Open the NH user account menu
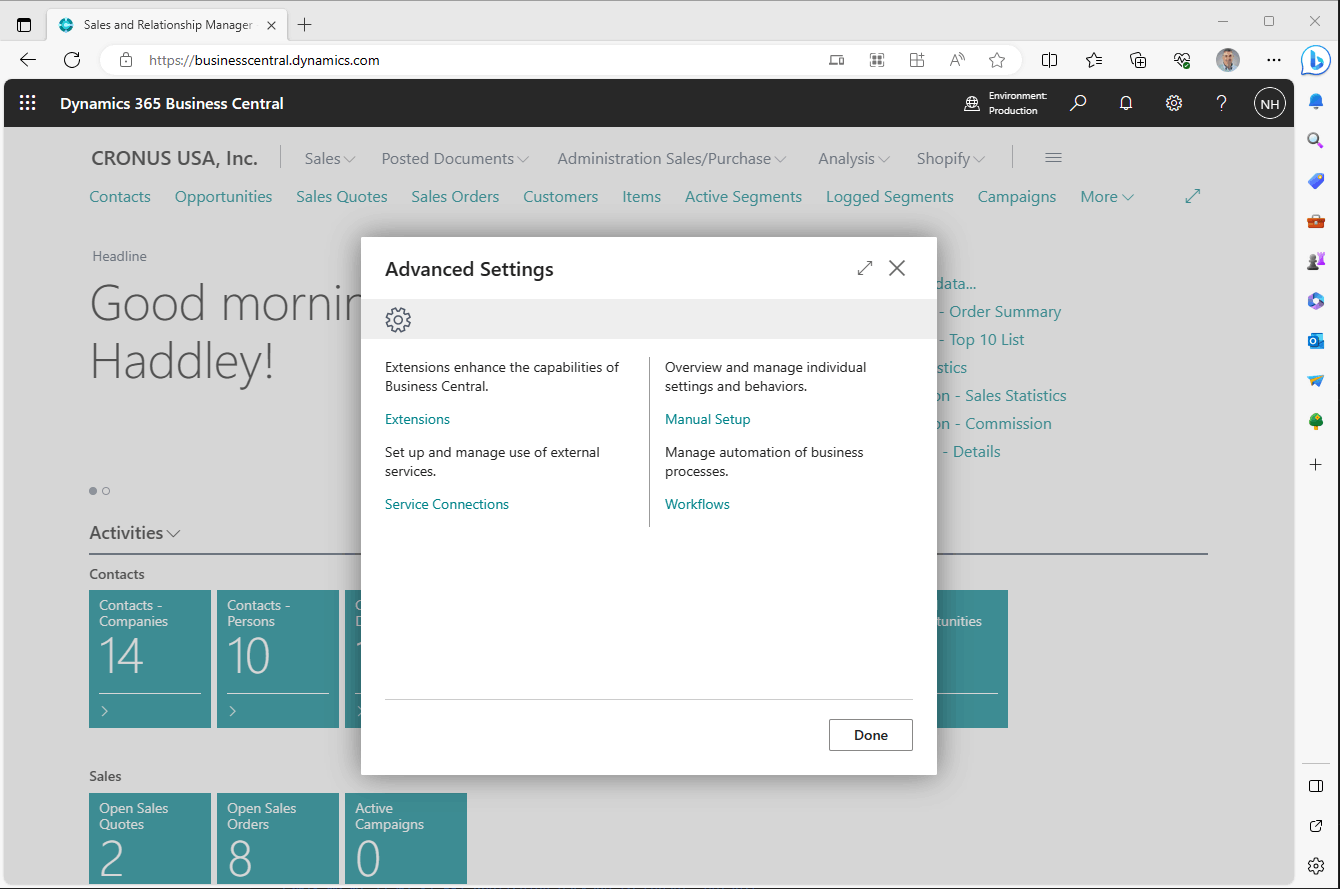1340x889 pixels. coord(1270,103)
